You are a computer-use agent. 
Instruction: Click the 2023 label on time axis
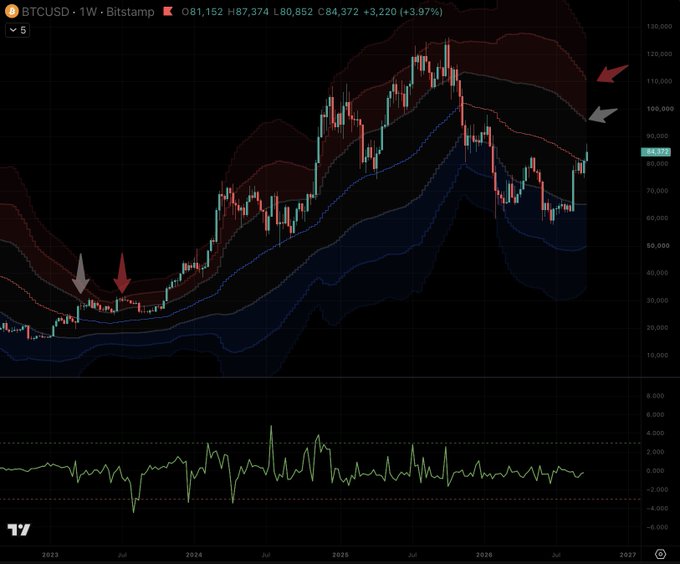point(50,555)
